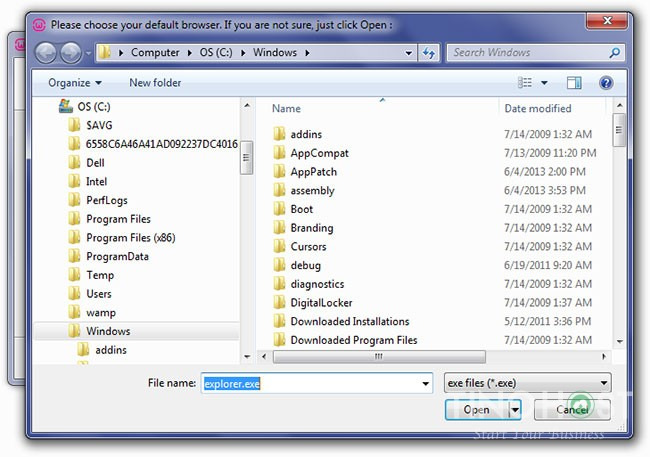
Task: Click the 6/19/2011 9:20 AM date cell
Action: coord(548,265)
